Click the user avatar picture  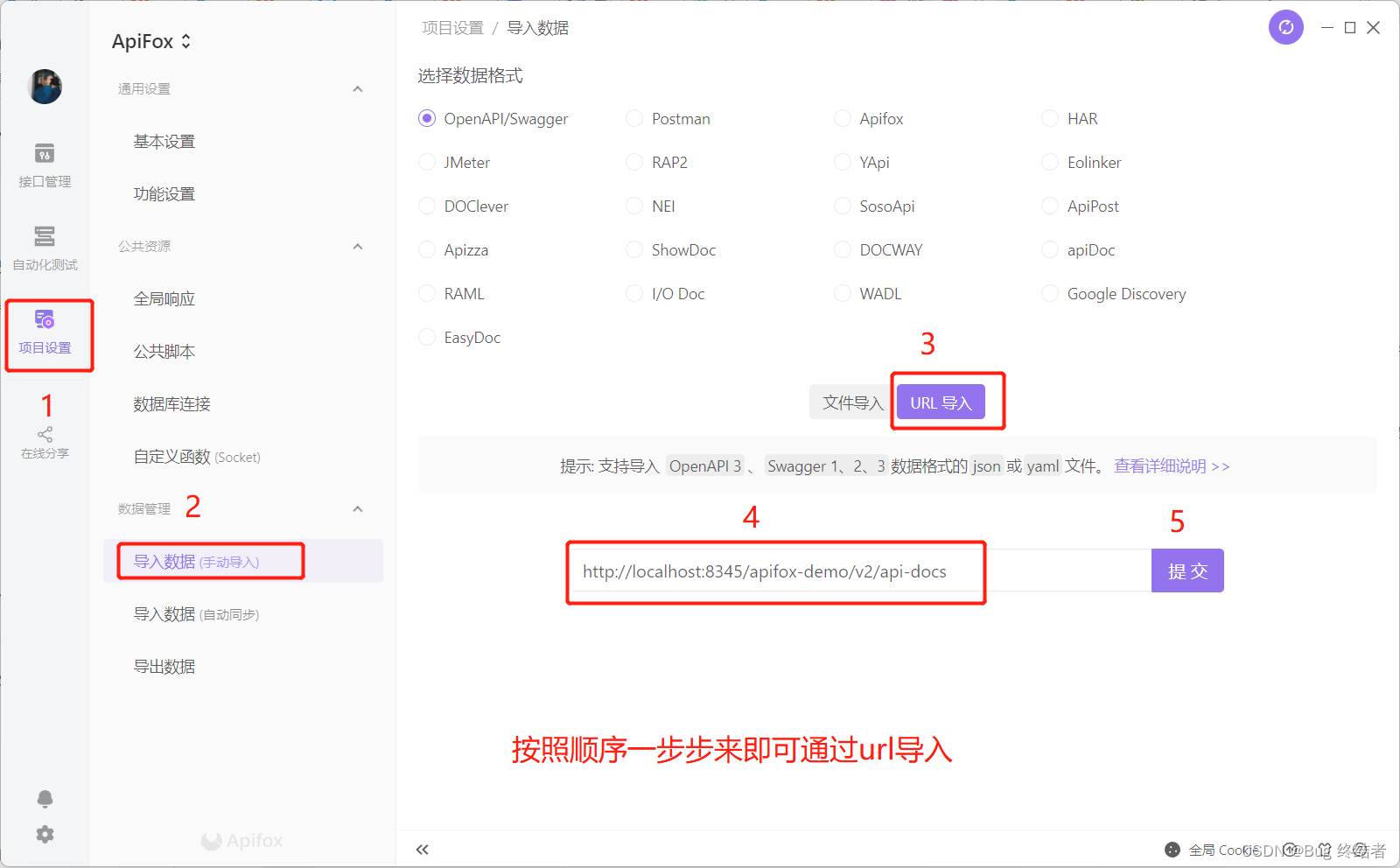coord(45,87)
